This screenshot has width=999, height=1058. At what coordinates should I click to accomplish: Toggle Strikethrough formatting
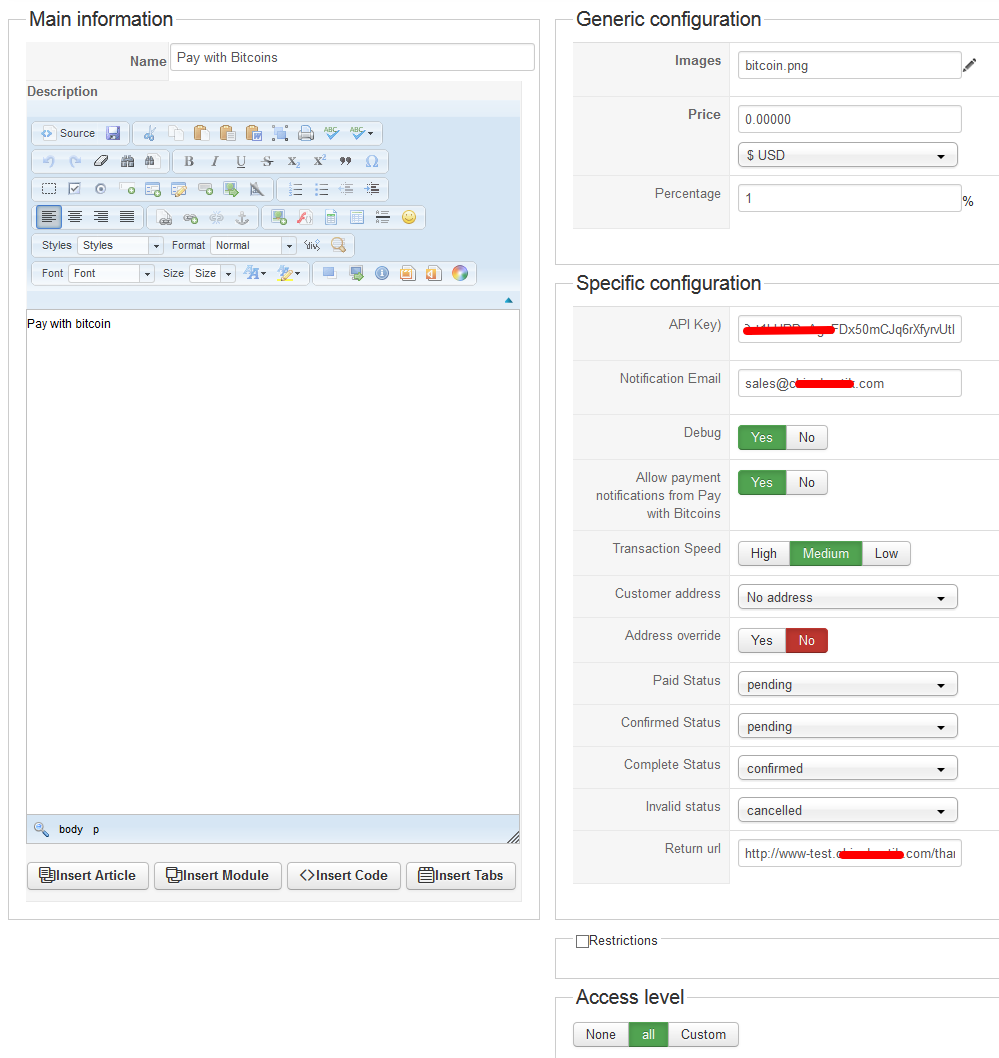(x=267, y=161)
